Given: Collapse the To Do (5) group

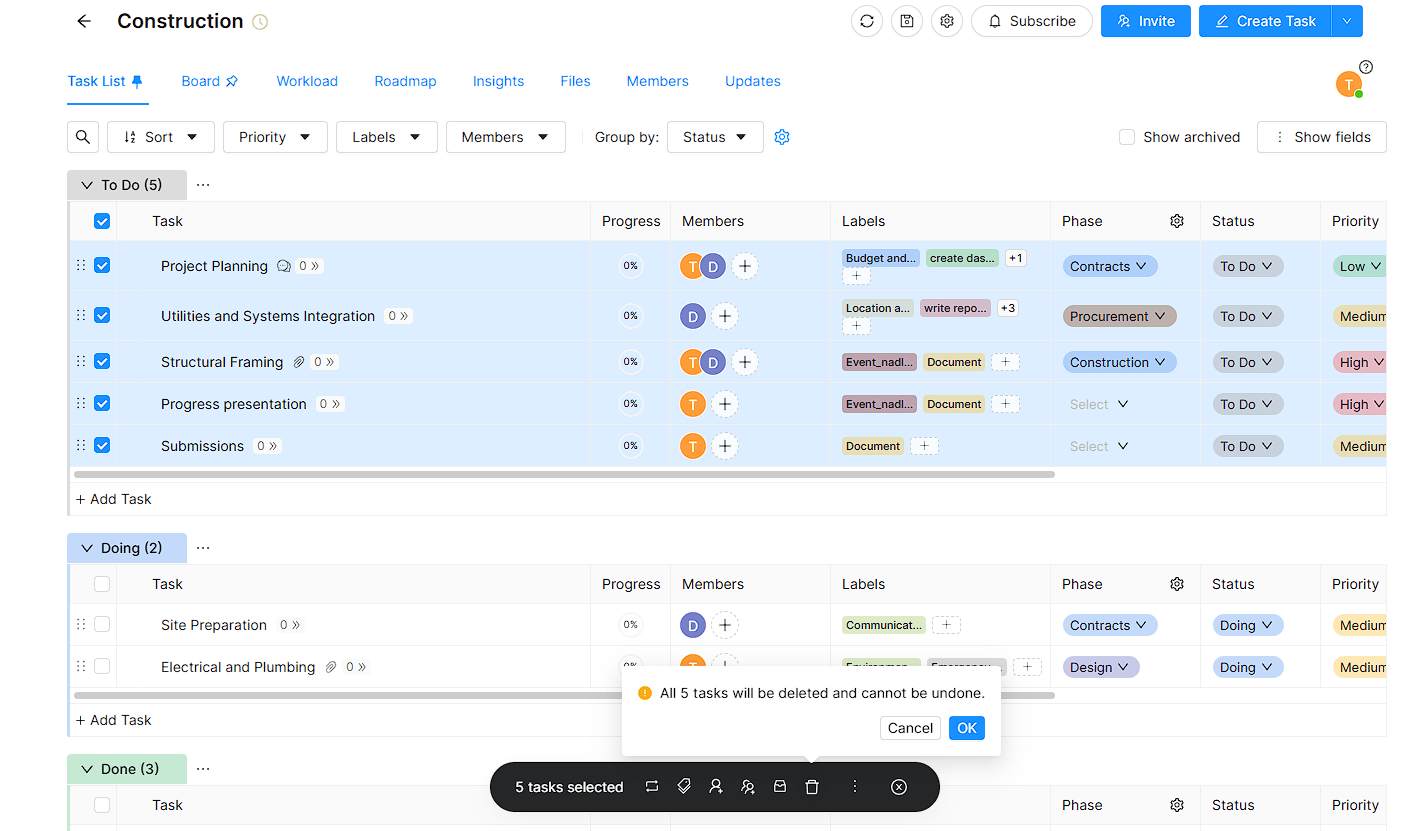Looking at the screenshot, I should pyautogui.click(x=87, y=185).
